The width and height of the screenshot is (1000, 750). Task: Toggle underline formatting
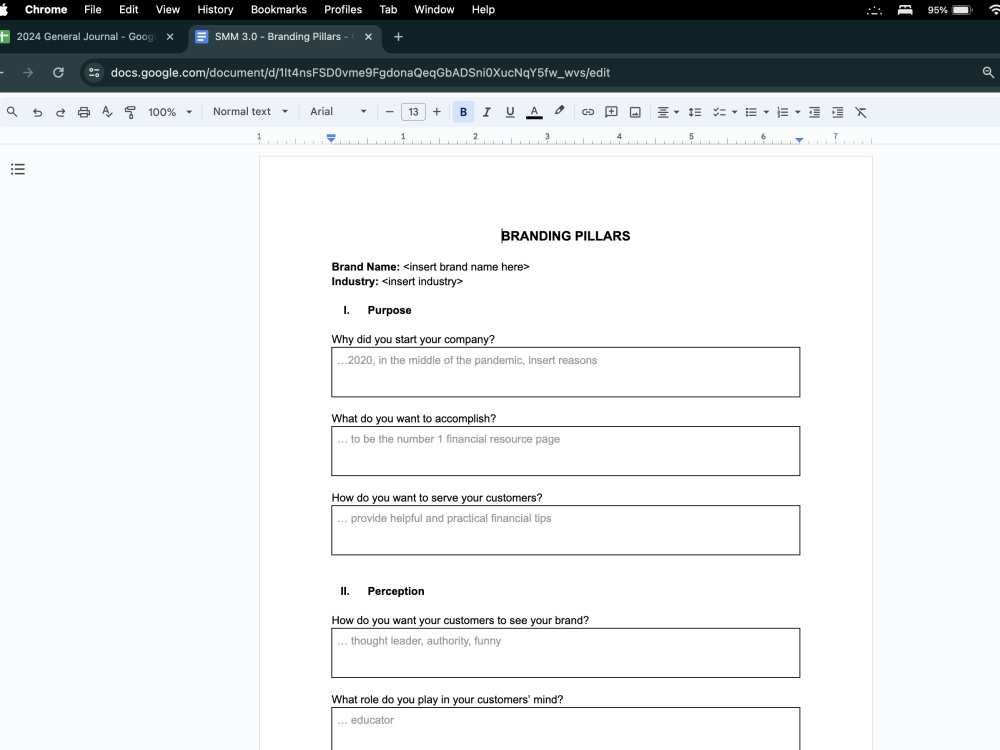(510, 112)
